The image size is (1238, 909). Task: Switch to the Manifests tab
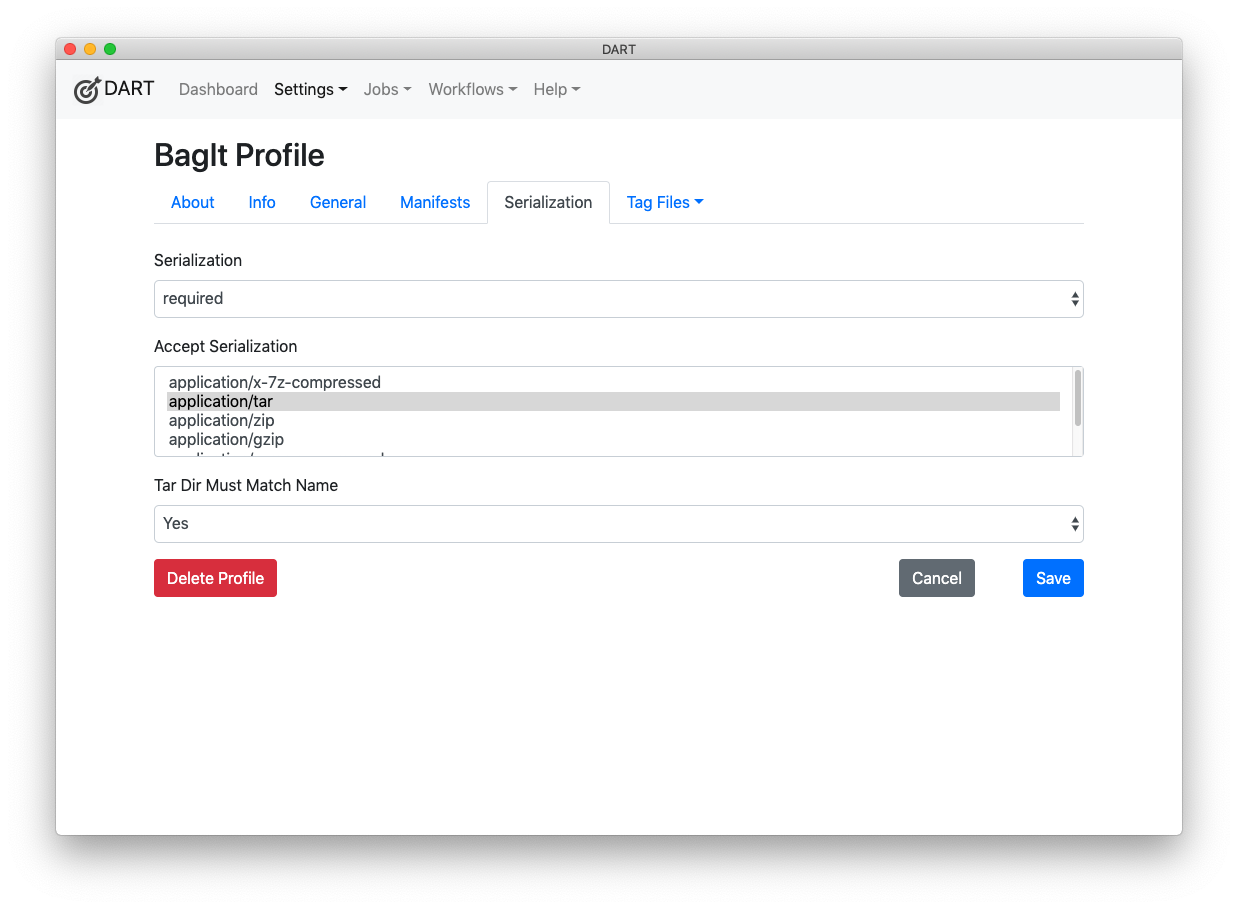[x=434, y=202]
